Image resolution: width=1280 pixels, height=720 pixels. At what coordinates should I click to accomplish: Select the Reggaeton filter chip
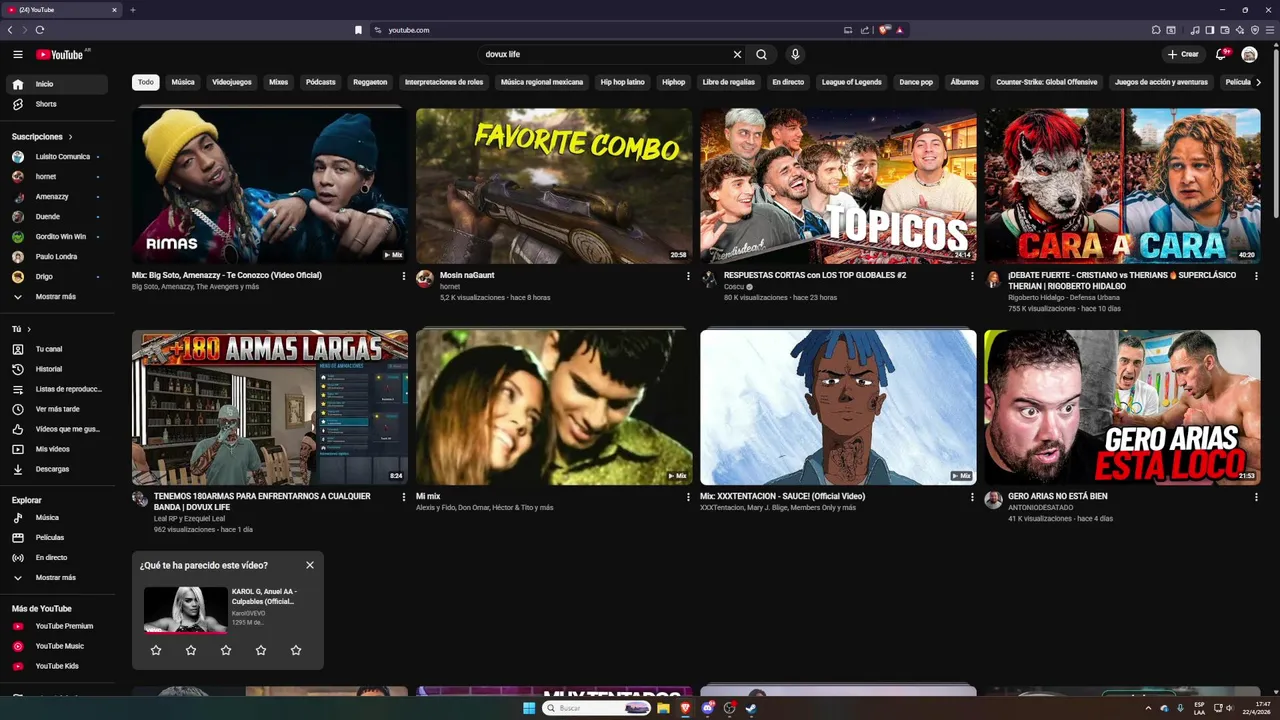click(370, 82)
